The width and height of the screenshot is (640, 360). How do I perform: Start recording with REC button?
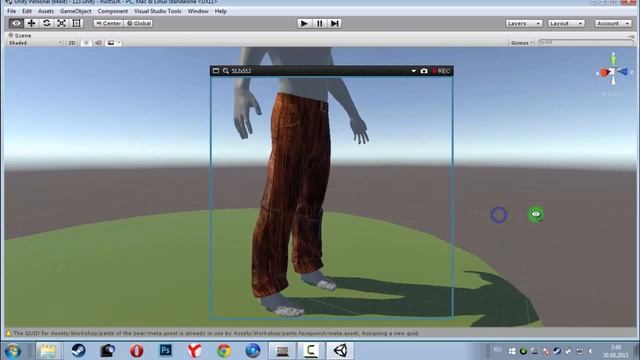[x=441, y=71]
